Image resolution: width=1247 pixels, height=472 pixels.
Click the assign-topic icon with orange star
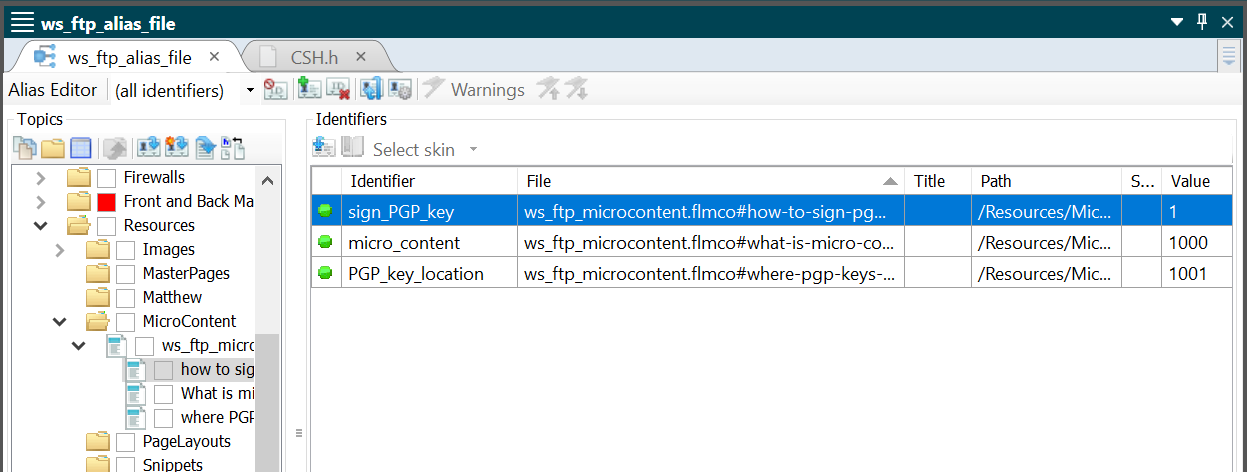[177, 149]
